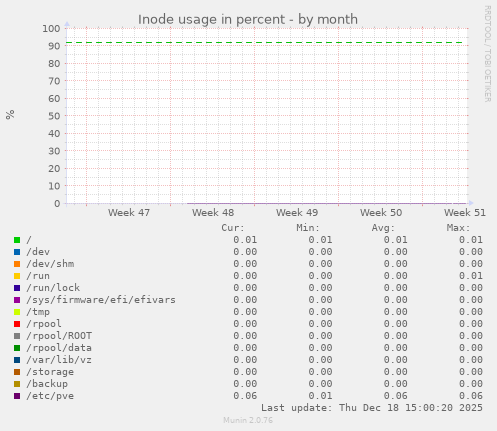Select the /run/lock legend label
497x431 pixels.
pyautogui.click(x=53, y=288)
